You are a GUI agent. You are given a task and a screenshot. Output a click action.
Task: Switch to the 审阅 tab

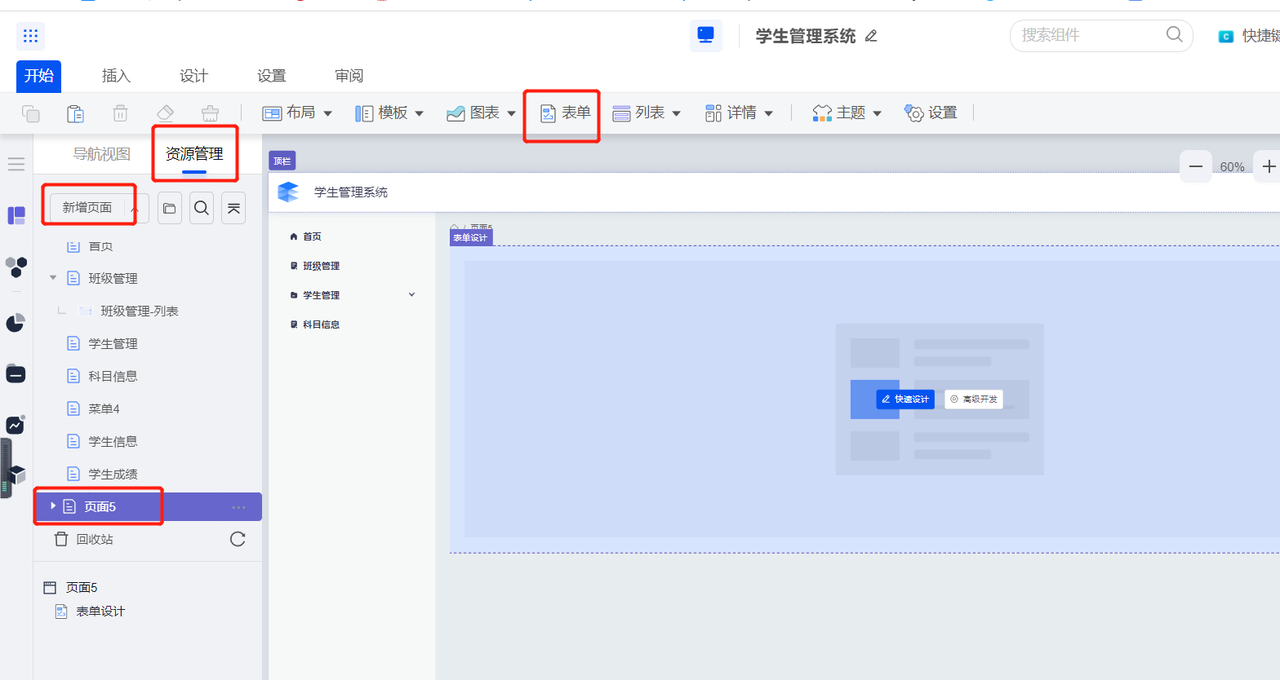(349, 76)
